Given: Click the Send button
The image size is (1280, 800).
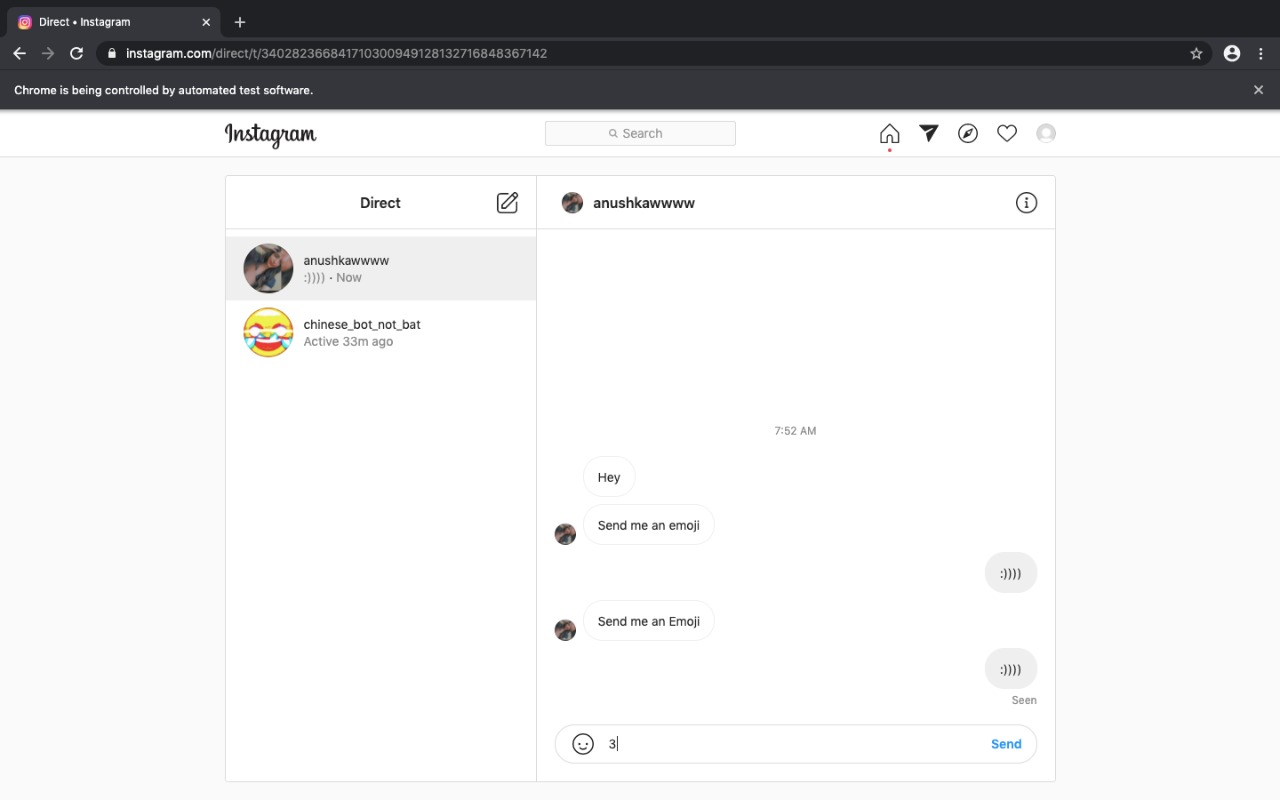Looking at the screenshot, I should [x=1006, y=744].
